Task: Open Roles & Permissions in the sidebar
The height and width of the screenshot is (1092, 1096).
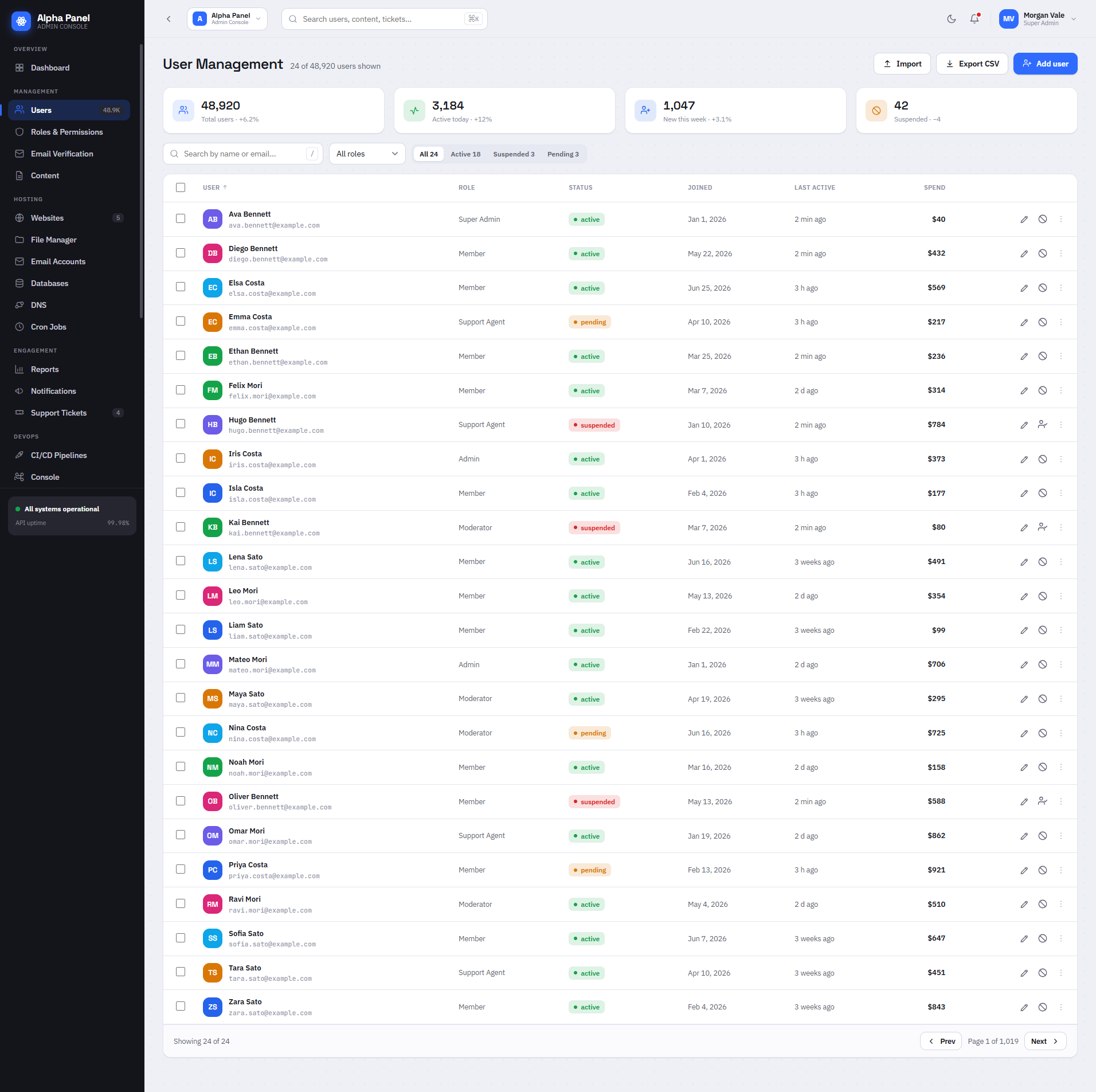Action: coord(69,132)
